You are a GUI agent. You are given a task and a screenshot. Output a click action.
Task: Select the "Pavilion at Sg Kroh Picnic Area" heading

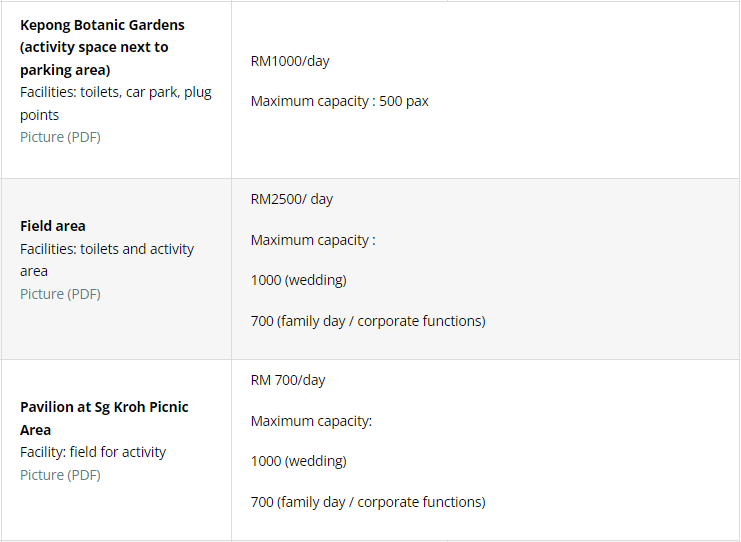point(104,418)
